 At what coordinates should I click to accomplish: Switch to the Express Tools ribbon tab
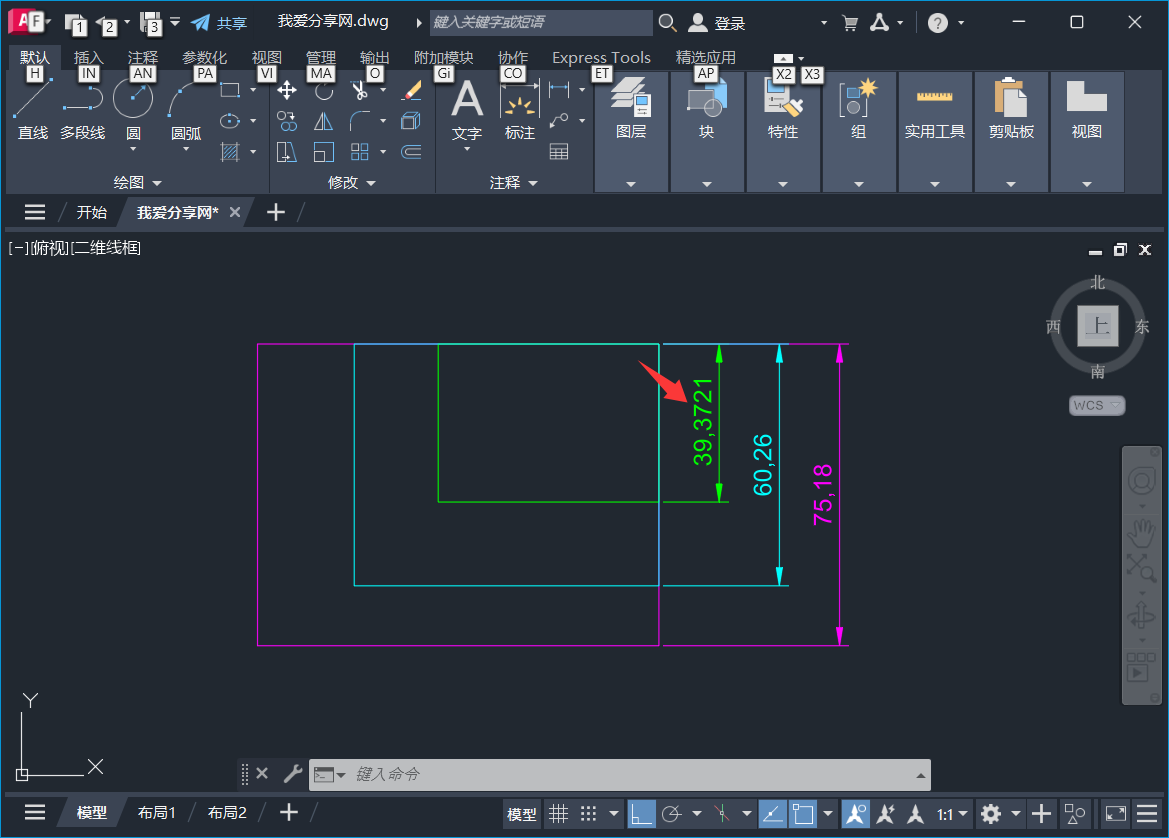tap(601, 57)
